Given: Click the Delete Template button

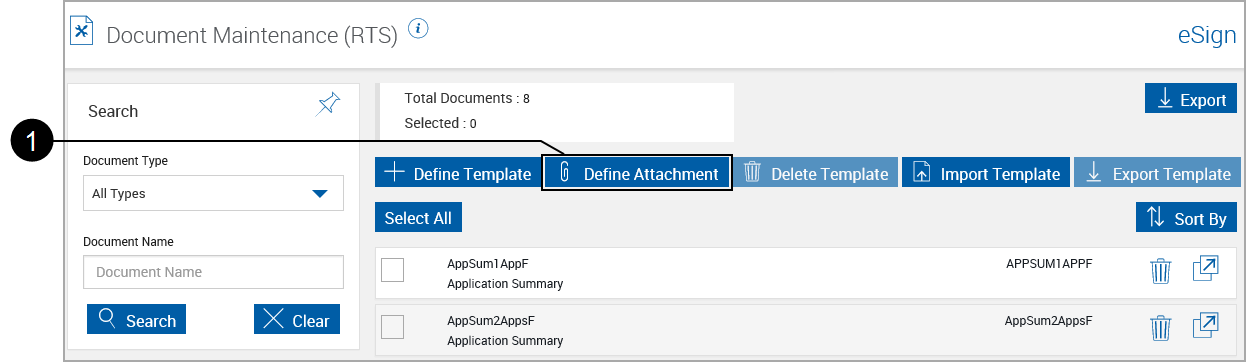Looking at the screenshot, I should [816, 173].
